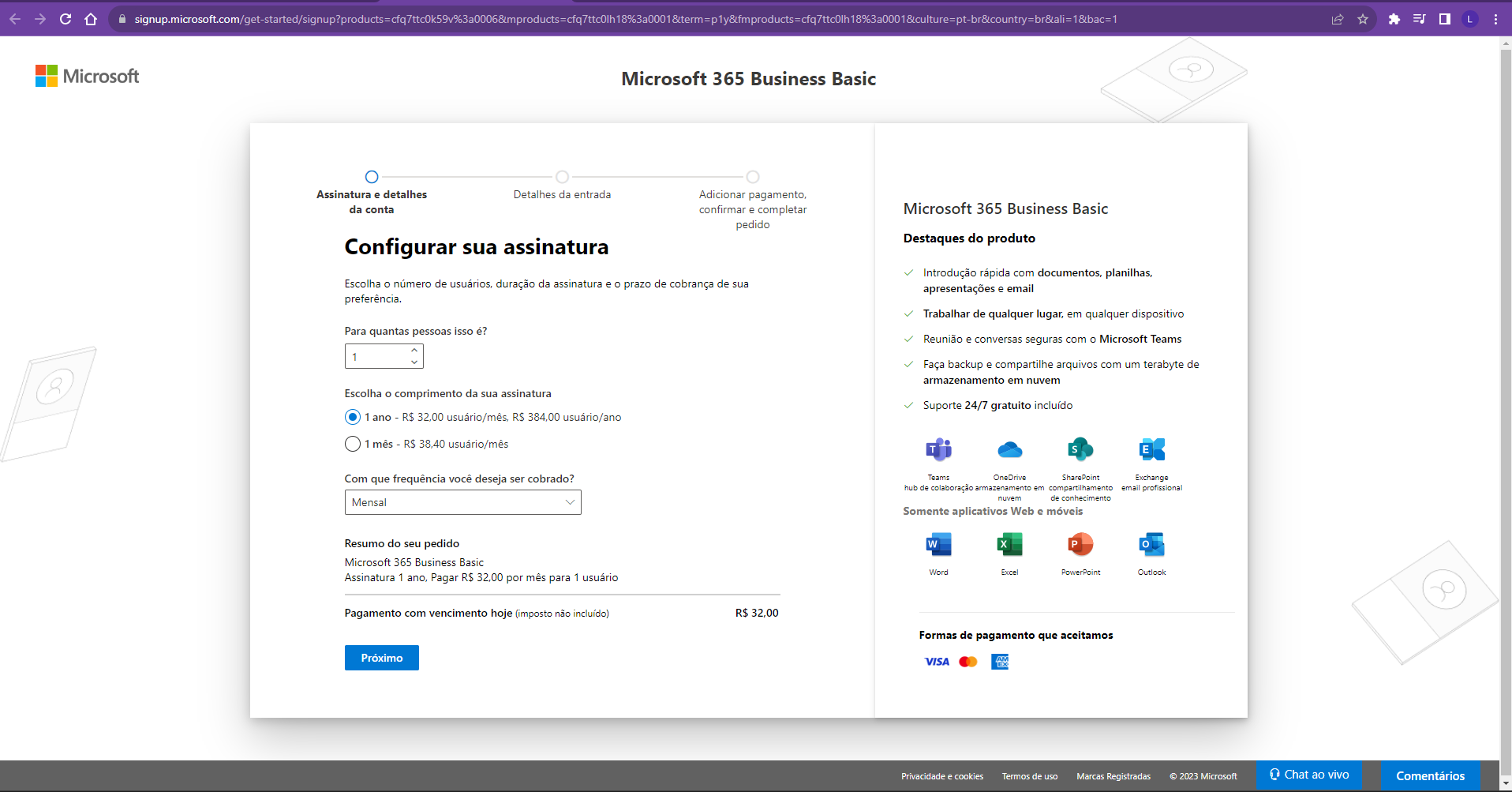This screenshot has width=1512, height=792.
Task: Click the Mastercard payment logo
Action: tap(968, 662)
